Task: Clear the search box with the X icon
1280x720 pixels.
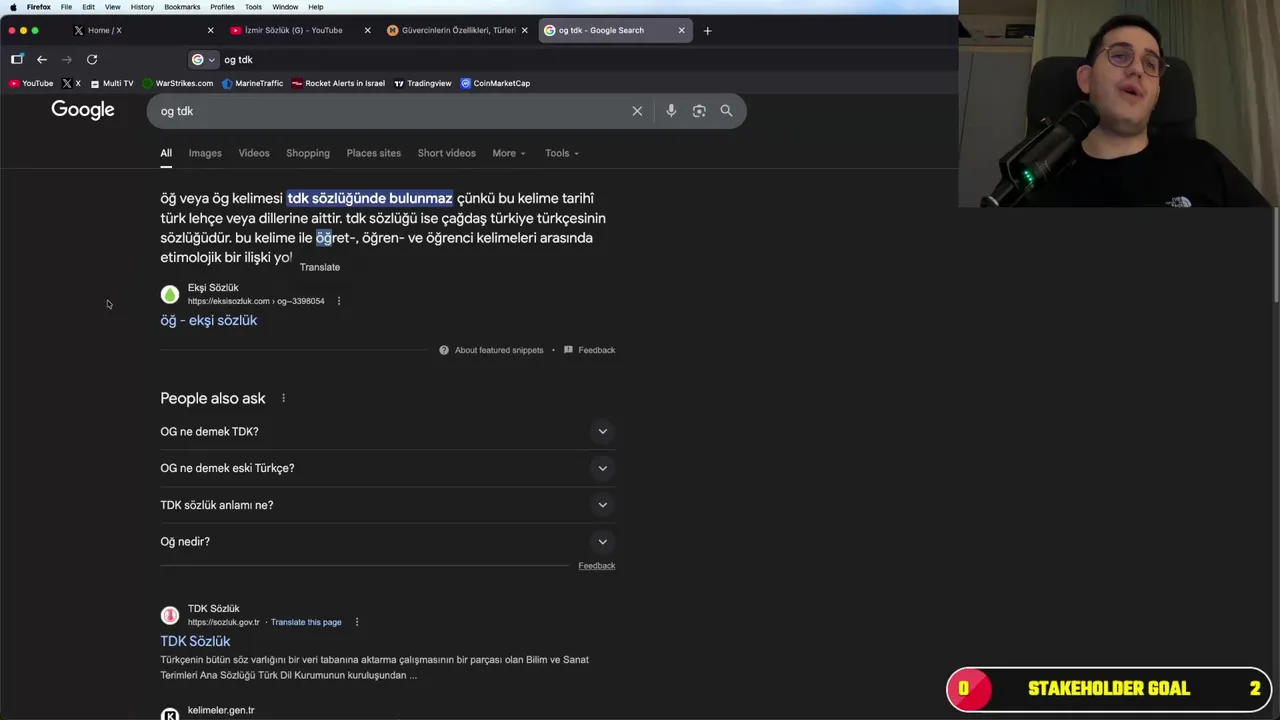Action: pos(637,111)
